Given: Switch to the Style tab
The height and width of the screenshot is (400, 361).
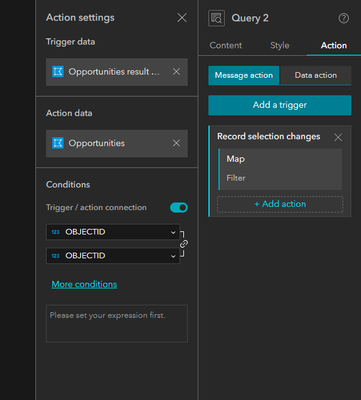Looking at the screenshot, I should (280, 46).
